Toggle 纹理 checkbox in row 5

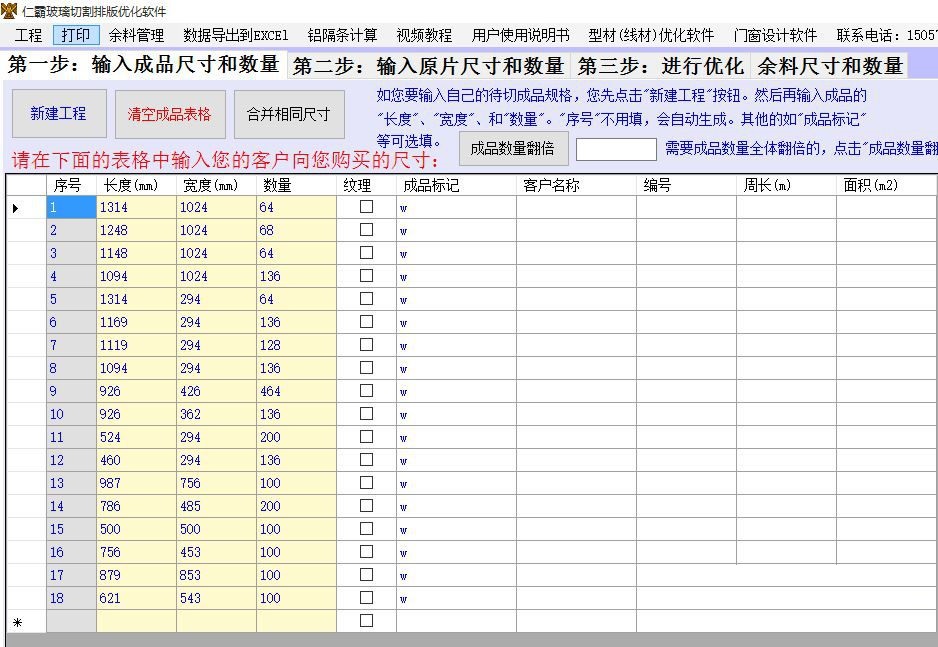(x=366, y=299)
